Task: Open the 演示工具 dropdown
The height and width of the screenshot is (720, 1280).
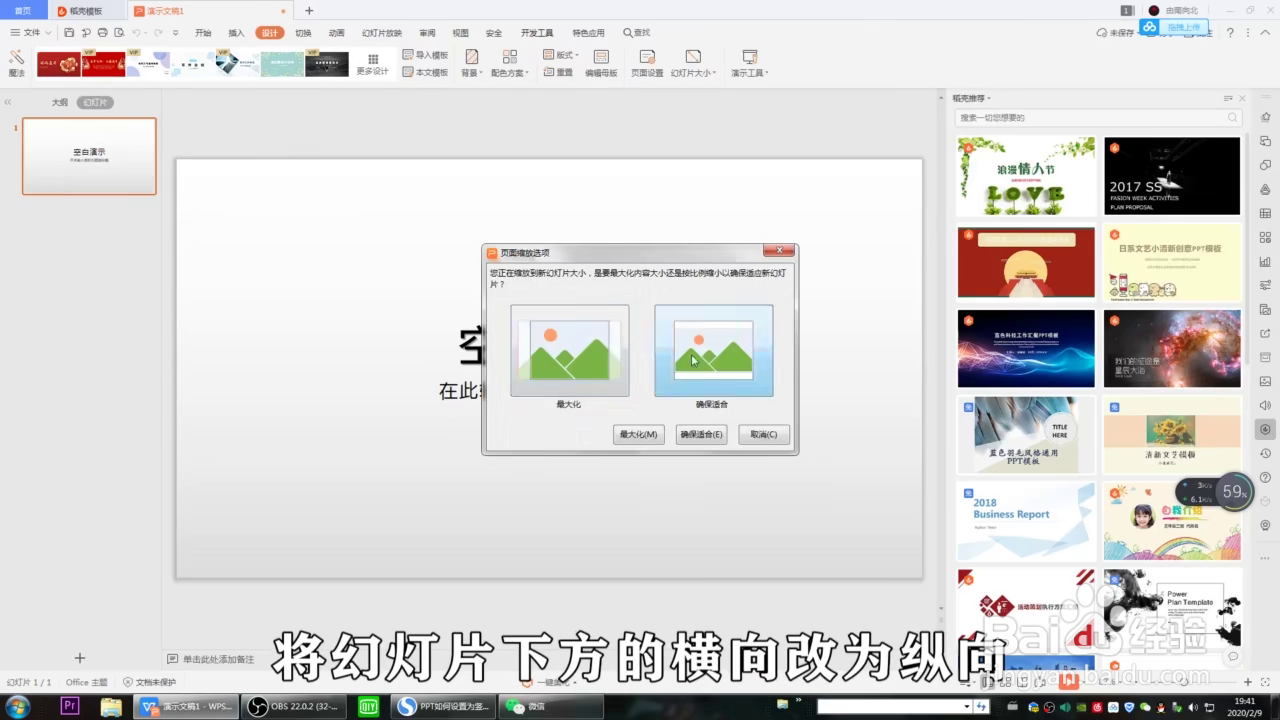Action: (x=749, y=64)
